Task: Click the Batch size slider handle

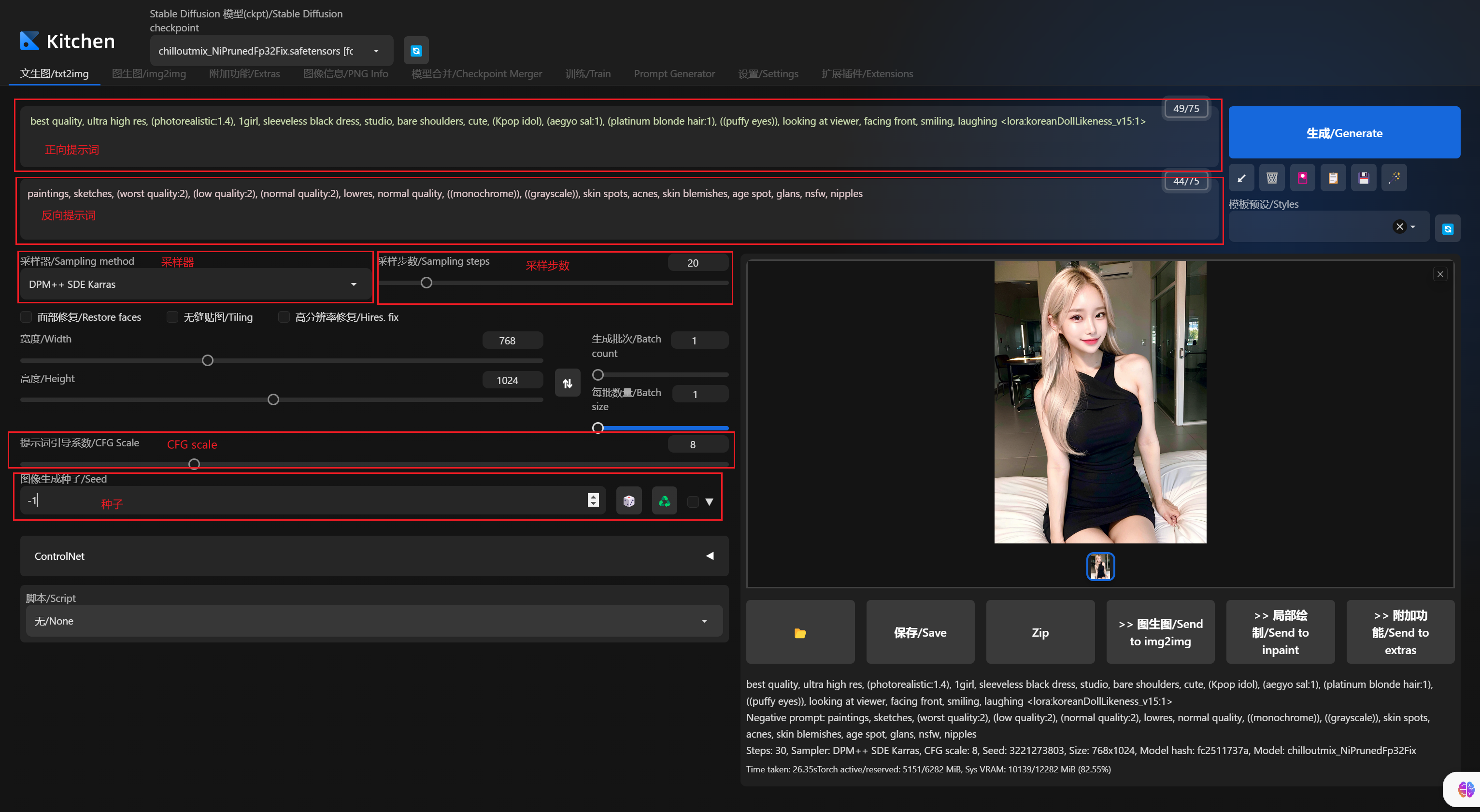Action: click(x=598, y=428)
